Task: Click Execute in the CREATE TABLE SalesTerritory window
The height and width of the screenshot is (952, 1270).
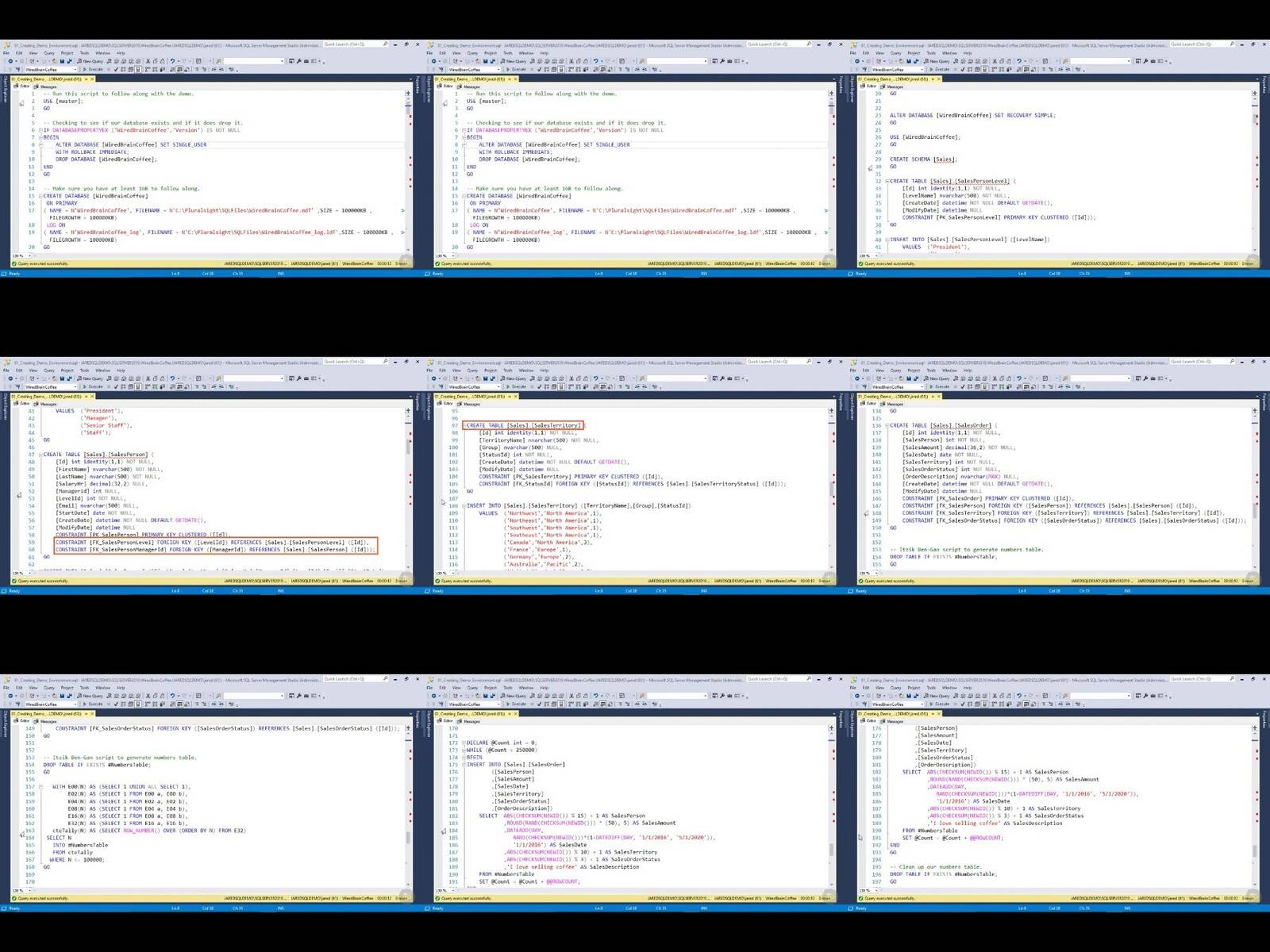Action: [516, 386]
